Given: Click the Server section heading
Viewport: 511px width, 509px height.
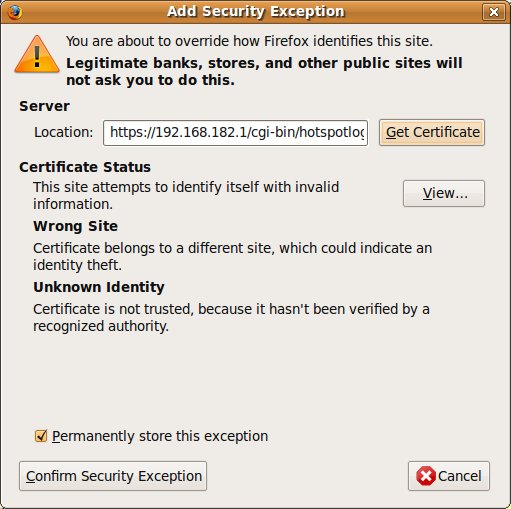Looking at the screenshot, I should click(44, 106).
